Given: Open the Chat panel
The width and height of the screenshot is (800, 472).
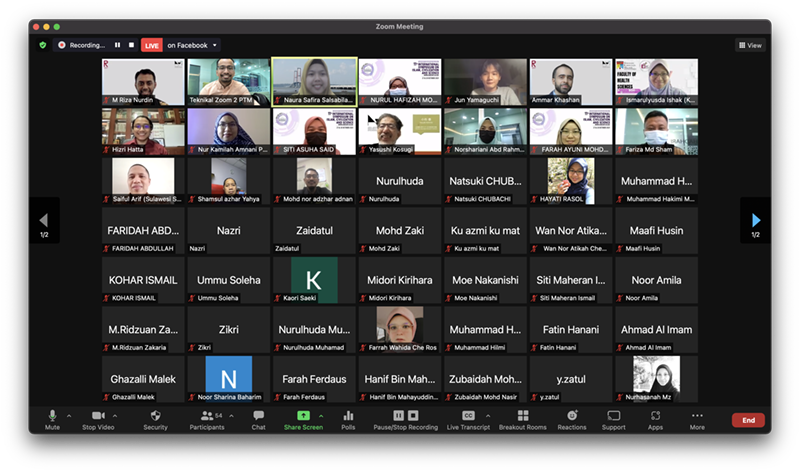Looking at the screenshot, I should click(x=258, y=418).
